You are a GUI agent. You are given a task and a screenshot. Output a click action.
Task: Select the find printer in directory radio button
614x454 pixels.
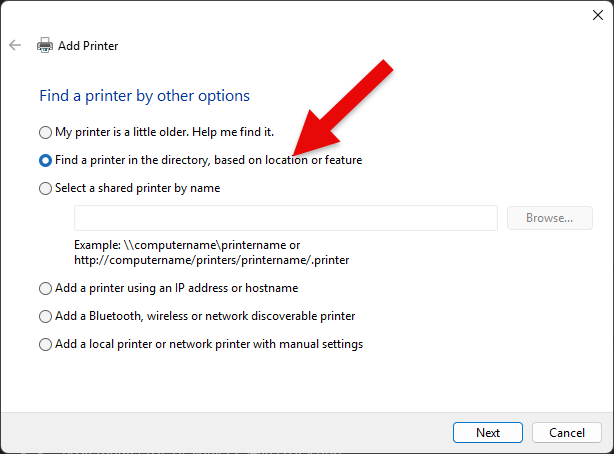point(45,160)
